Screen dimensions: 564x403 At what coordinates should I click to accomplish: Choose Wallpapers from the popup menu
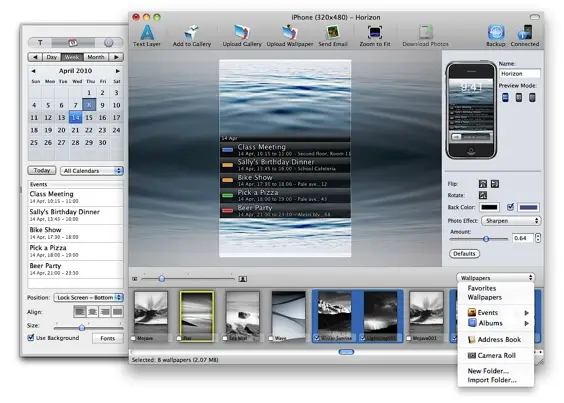485,297
